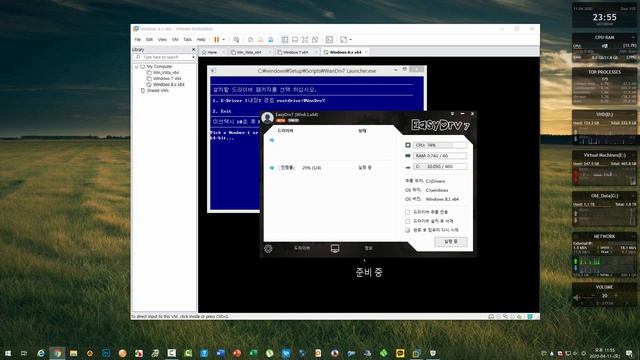Click the console view icon in VMware toolbar

pyautogui.click(x=329, y=40)
